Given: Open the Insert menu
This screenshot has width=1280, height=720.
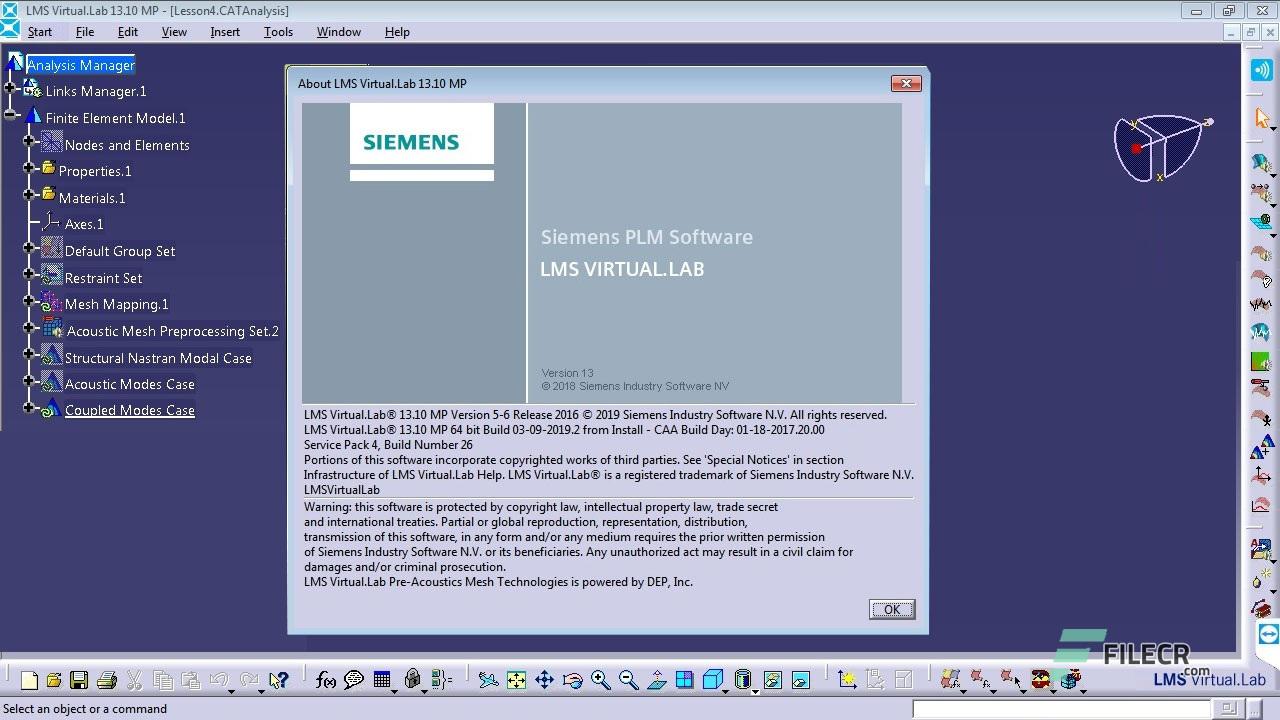Looking at the screenshot, I should (x=225, y=32).
